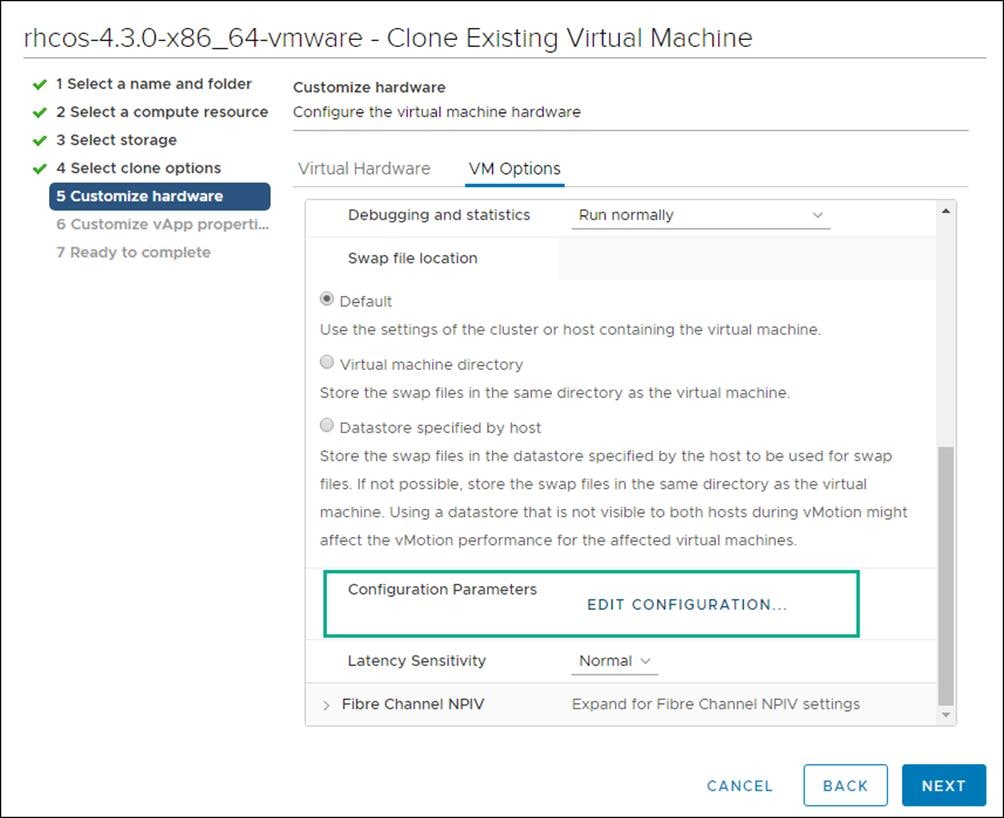Click the Next button
The width and height of the screenshot is (1004, 818).
tap(944, 785)
